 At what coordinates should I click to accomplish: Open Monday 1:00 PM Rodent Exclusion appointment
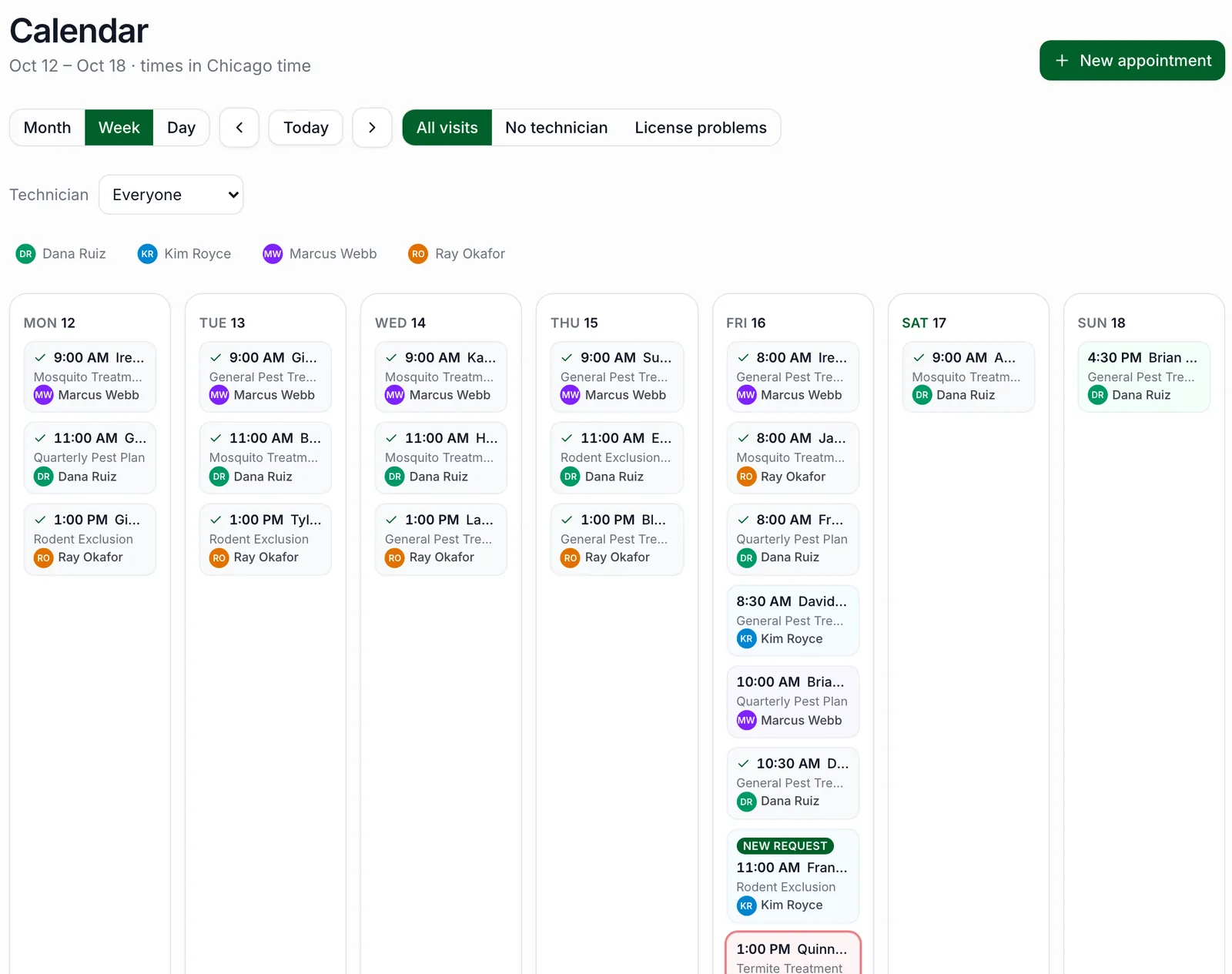[x=90, y=539]
